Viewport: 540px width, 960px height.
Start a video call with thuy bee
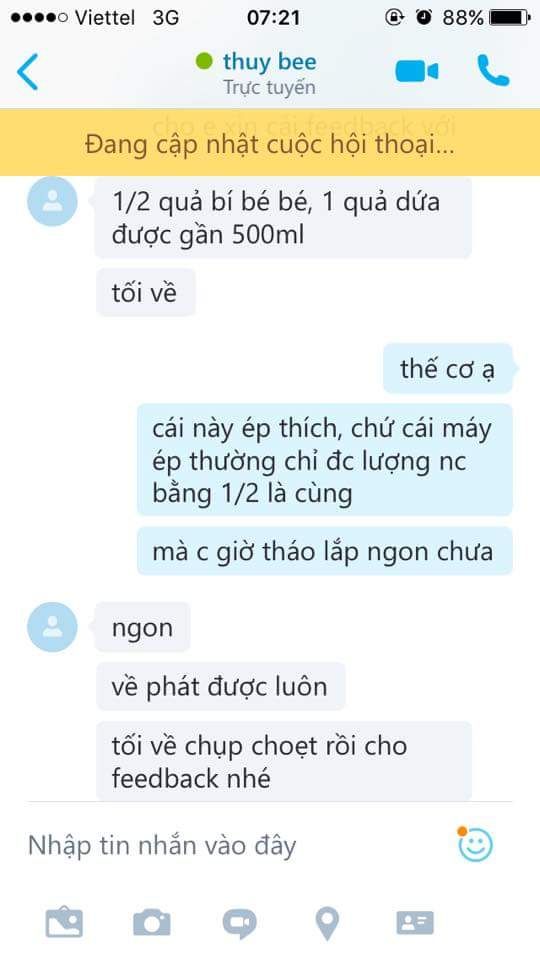tap(416, 72)
